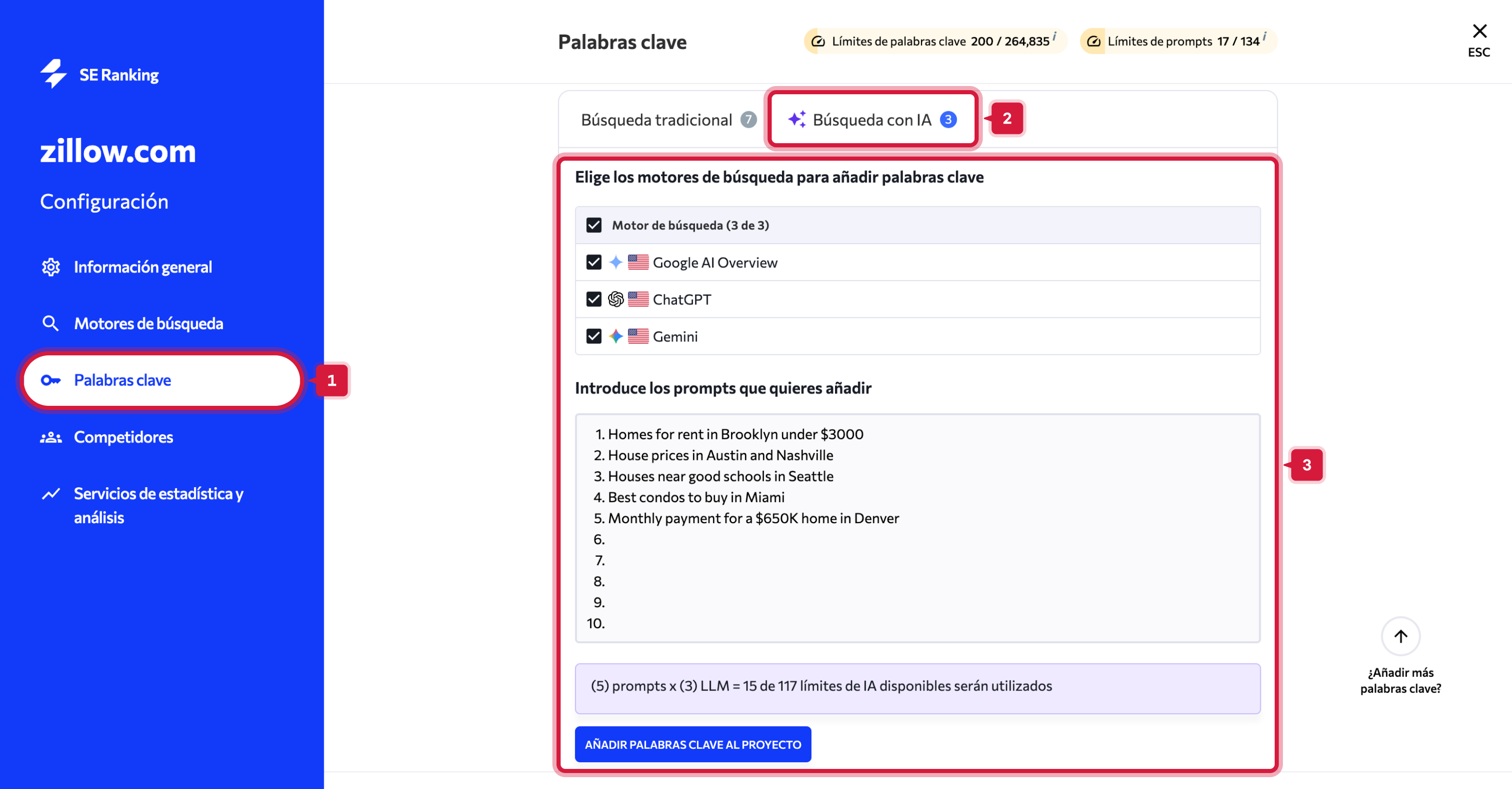The width and height of the screenshot is (1512, 789).
Task: Click the scroll-to-top arrow icon
Action: [1400, 637]
